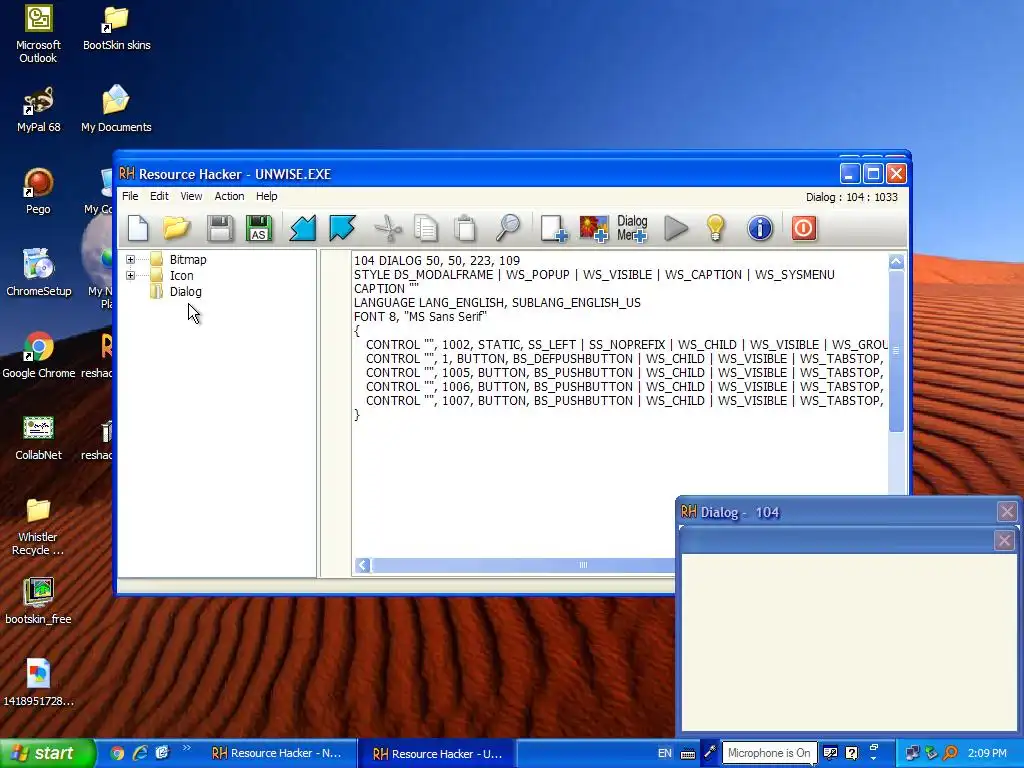Click the Dialog Menu add icon
This screenshot has height=768, width=1024.
tap(632, 228)
